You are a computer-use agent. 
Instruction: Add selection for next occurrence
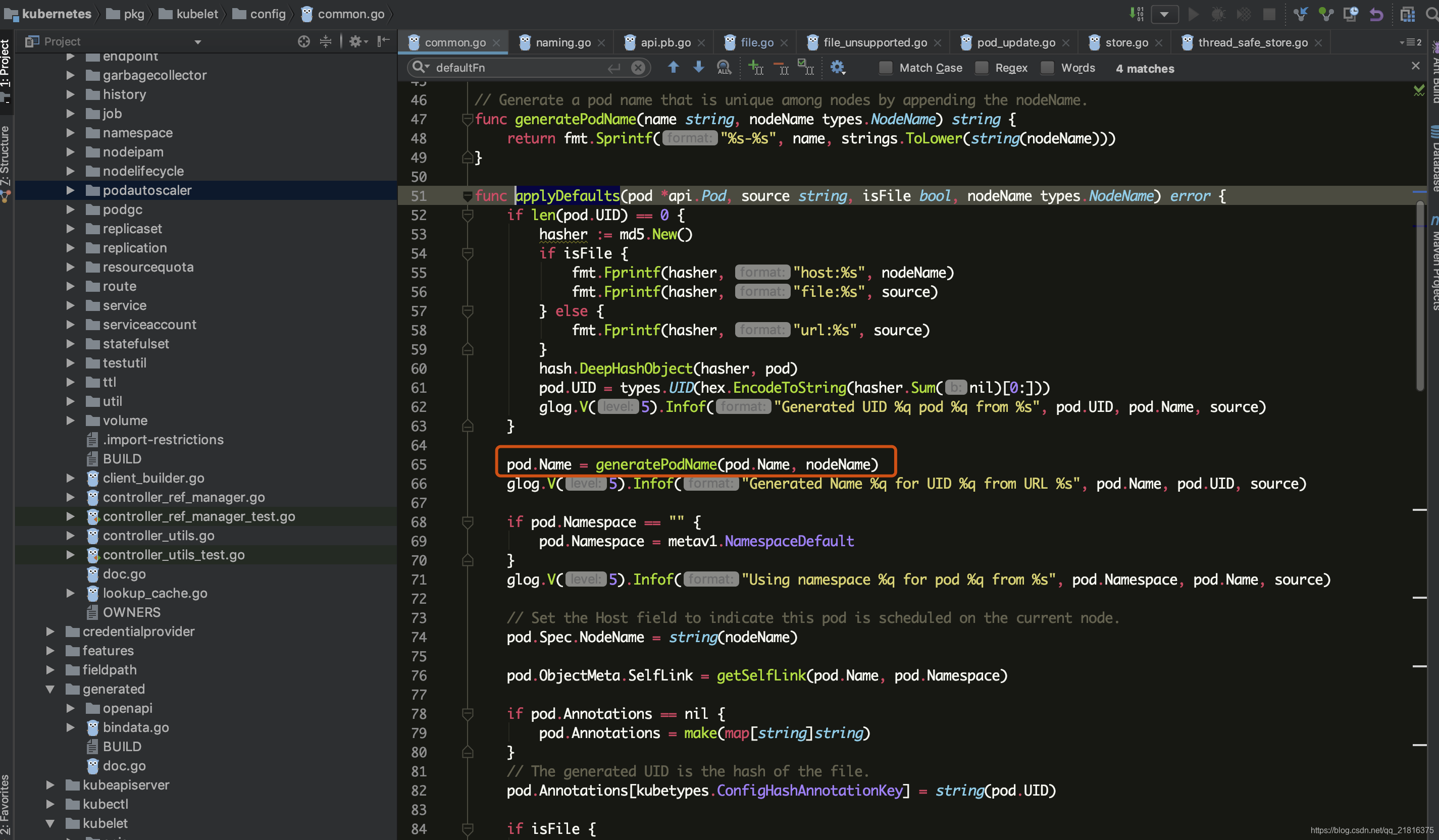(x=755, y=67)
